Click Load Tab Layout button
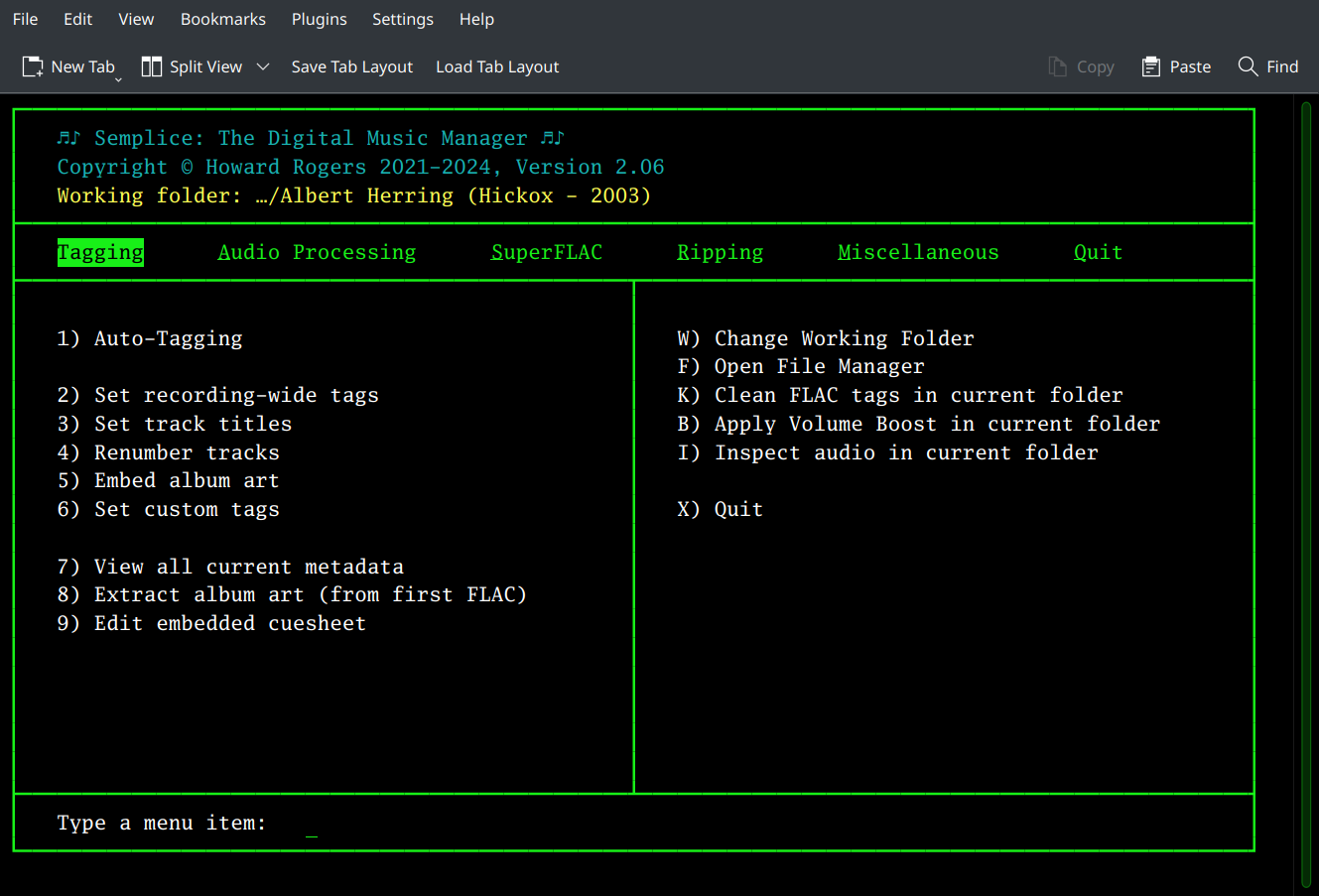 (497, 66)
